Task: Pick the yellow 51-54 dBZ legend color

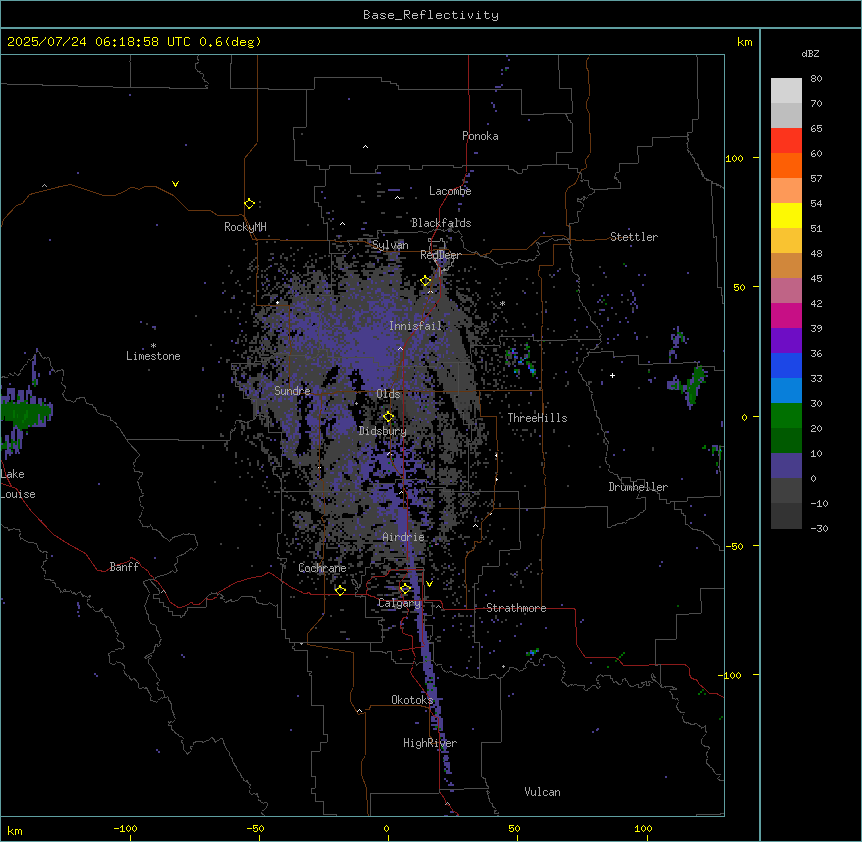Action: 786,215
